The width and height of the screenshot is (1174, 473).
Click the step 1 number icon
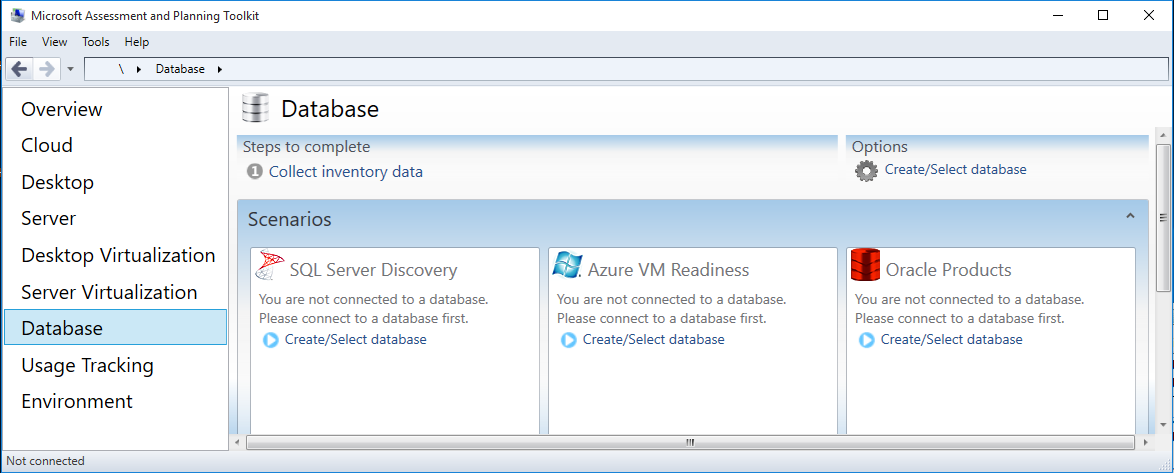[x=255, y=172]
